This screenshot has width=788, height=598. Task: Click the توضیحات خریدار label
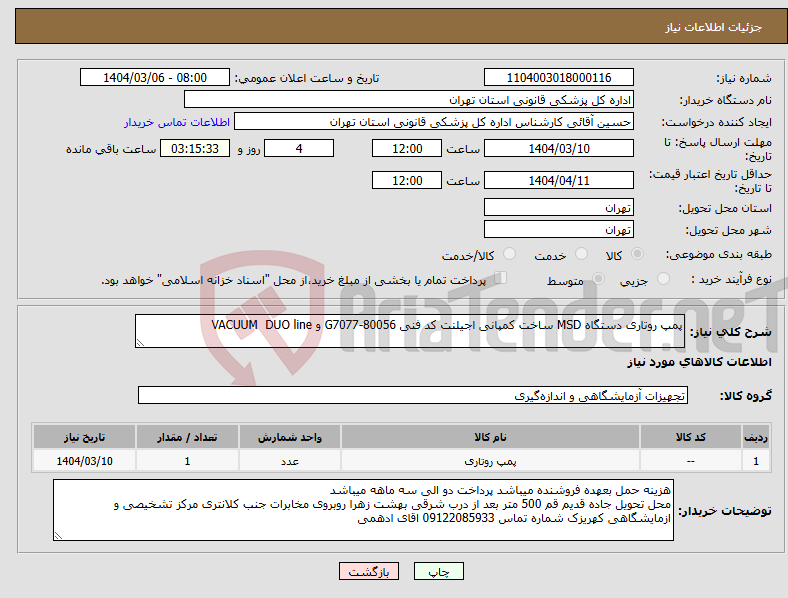click(725, 511)
